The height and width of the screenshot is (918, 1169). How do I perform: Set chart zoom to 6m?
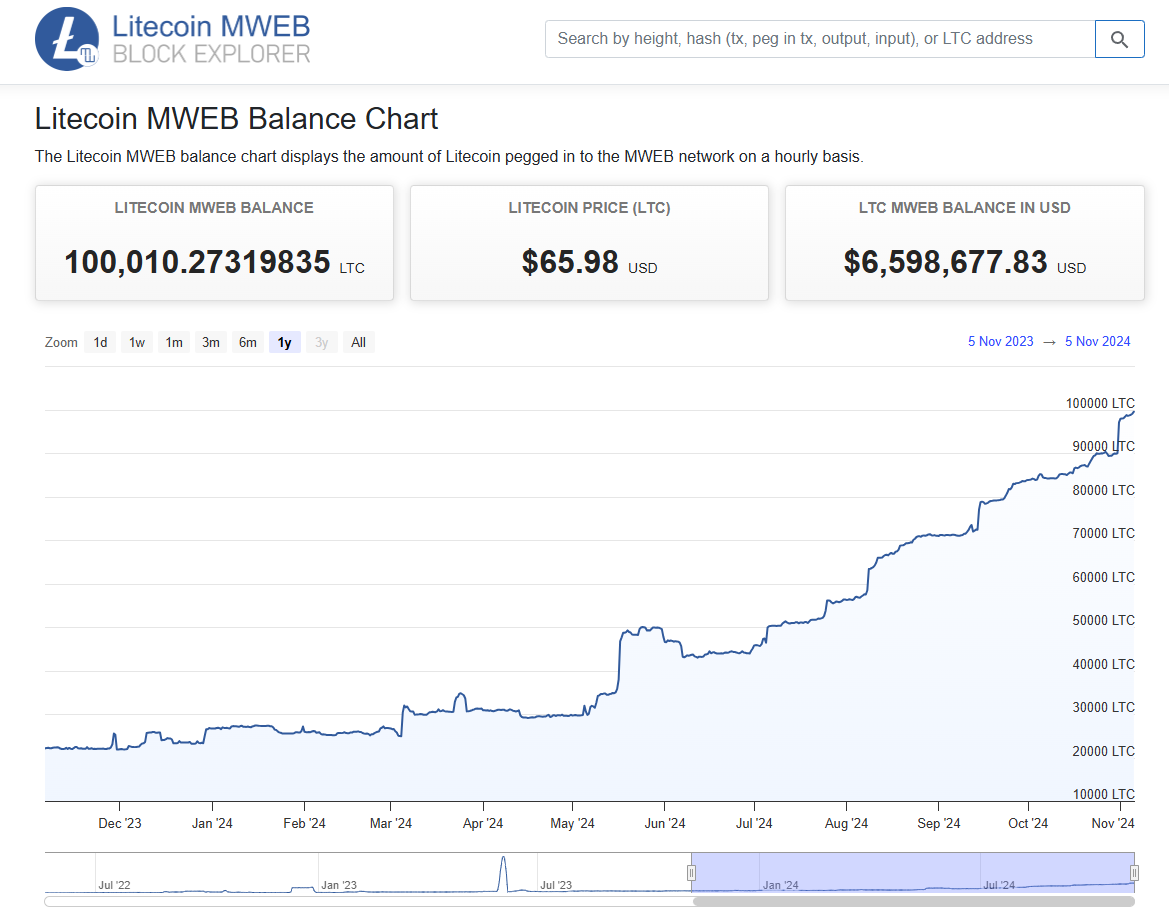248,342
